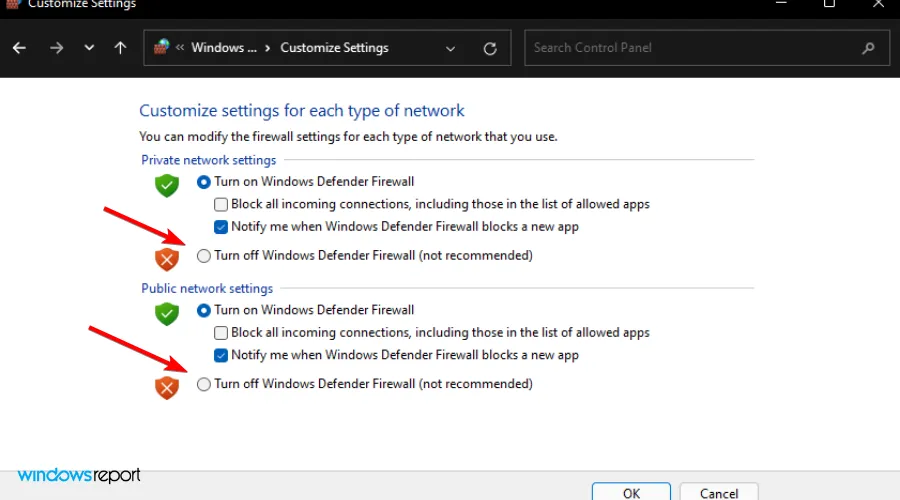Expand the hidden breadcrumb path chevrons
The width and height of the screenshot is (900, 500).
180,48
